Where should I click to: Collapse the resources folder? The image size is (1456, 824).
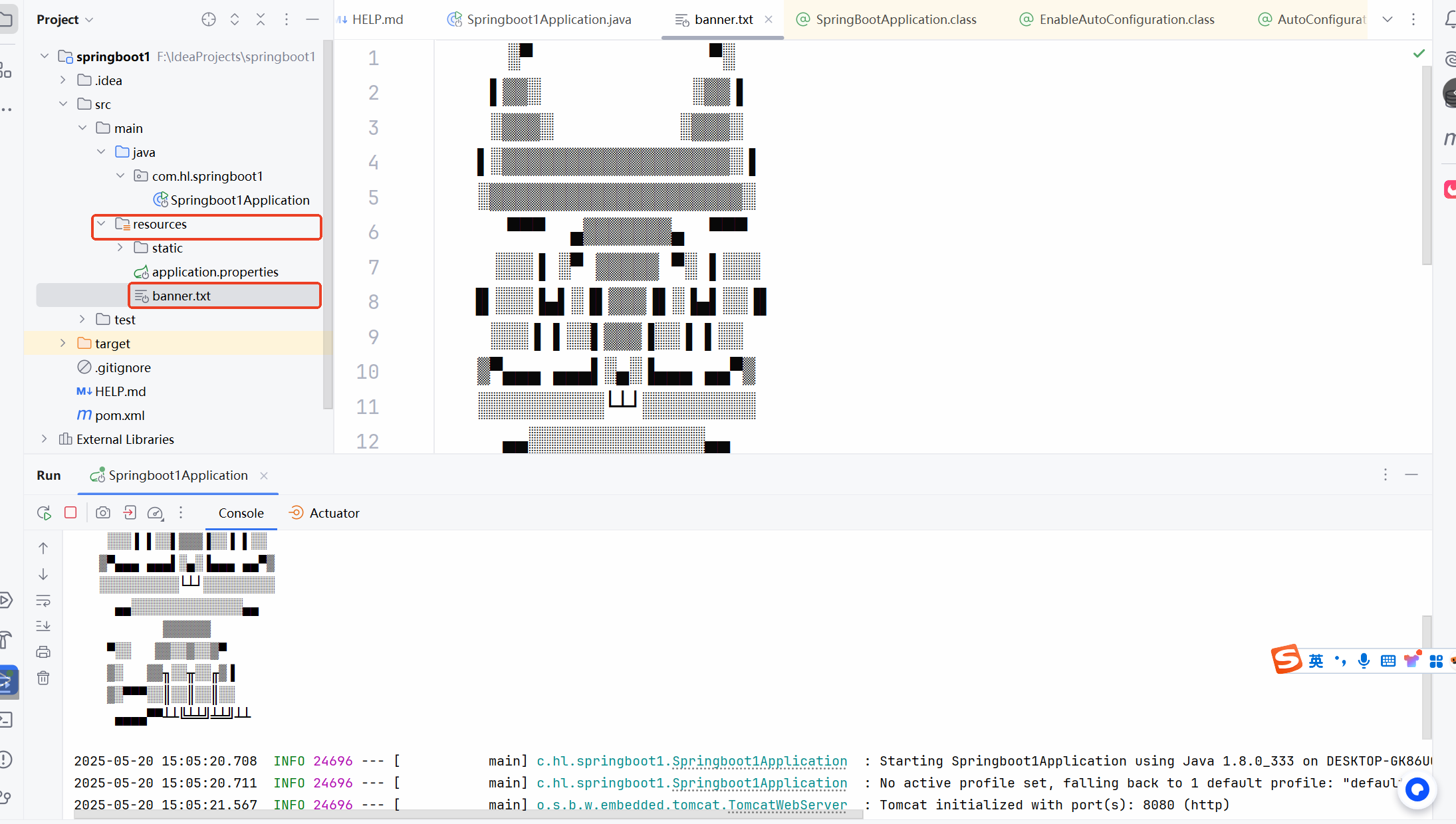(x=101, y=224)
